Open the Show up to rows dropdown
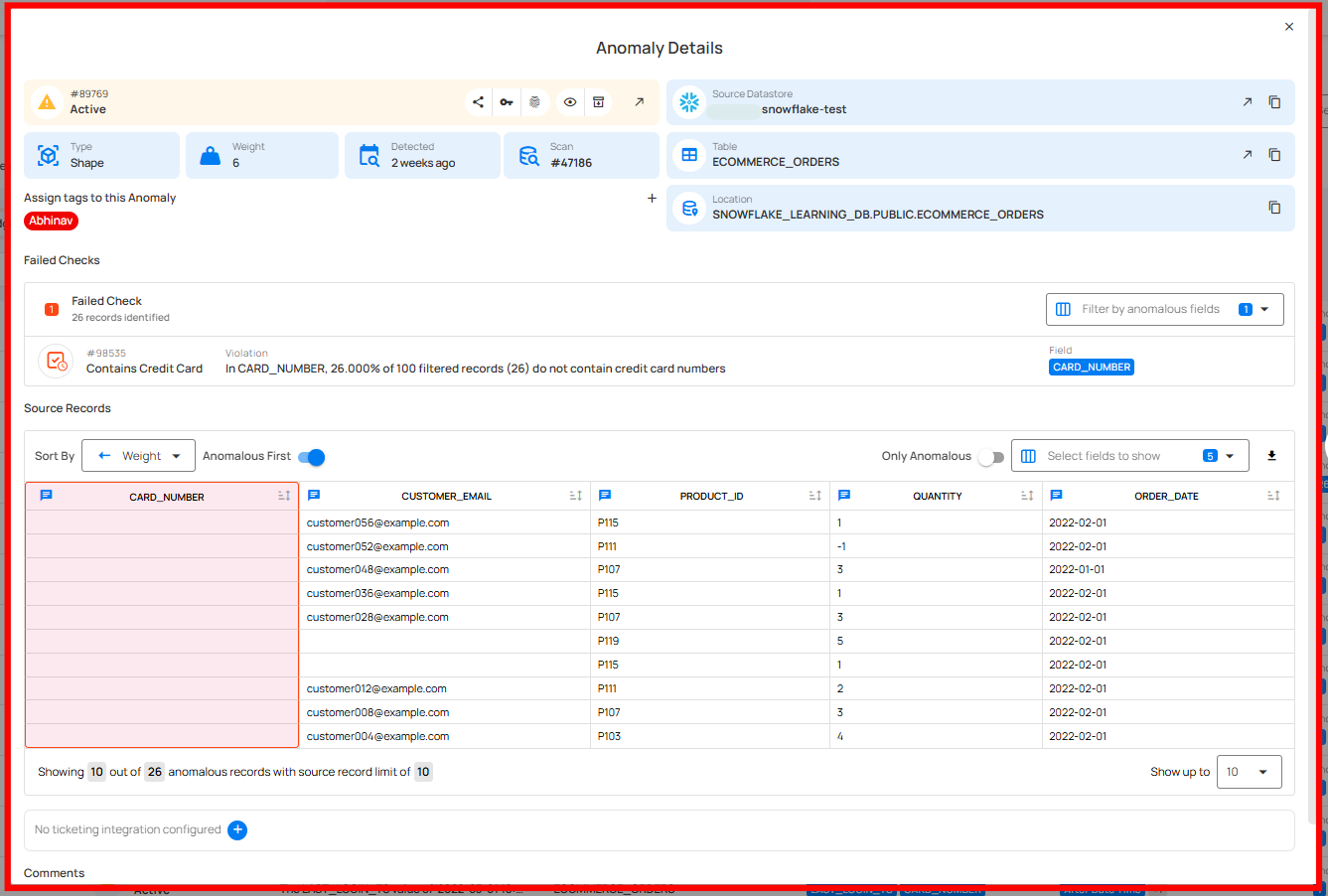Image resolution: width=1328 pixels, height=896 pixels. (x=1248, y=772)
